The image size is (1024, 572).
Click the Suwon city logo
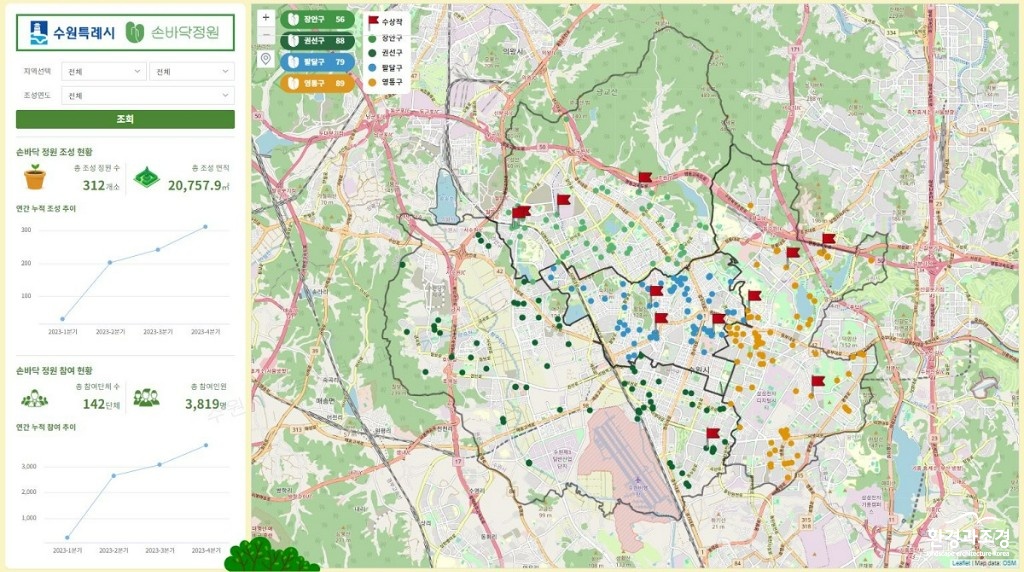[x=39, y=33]
